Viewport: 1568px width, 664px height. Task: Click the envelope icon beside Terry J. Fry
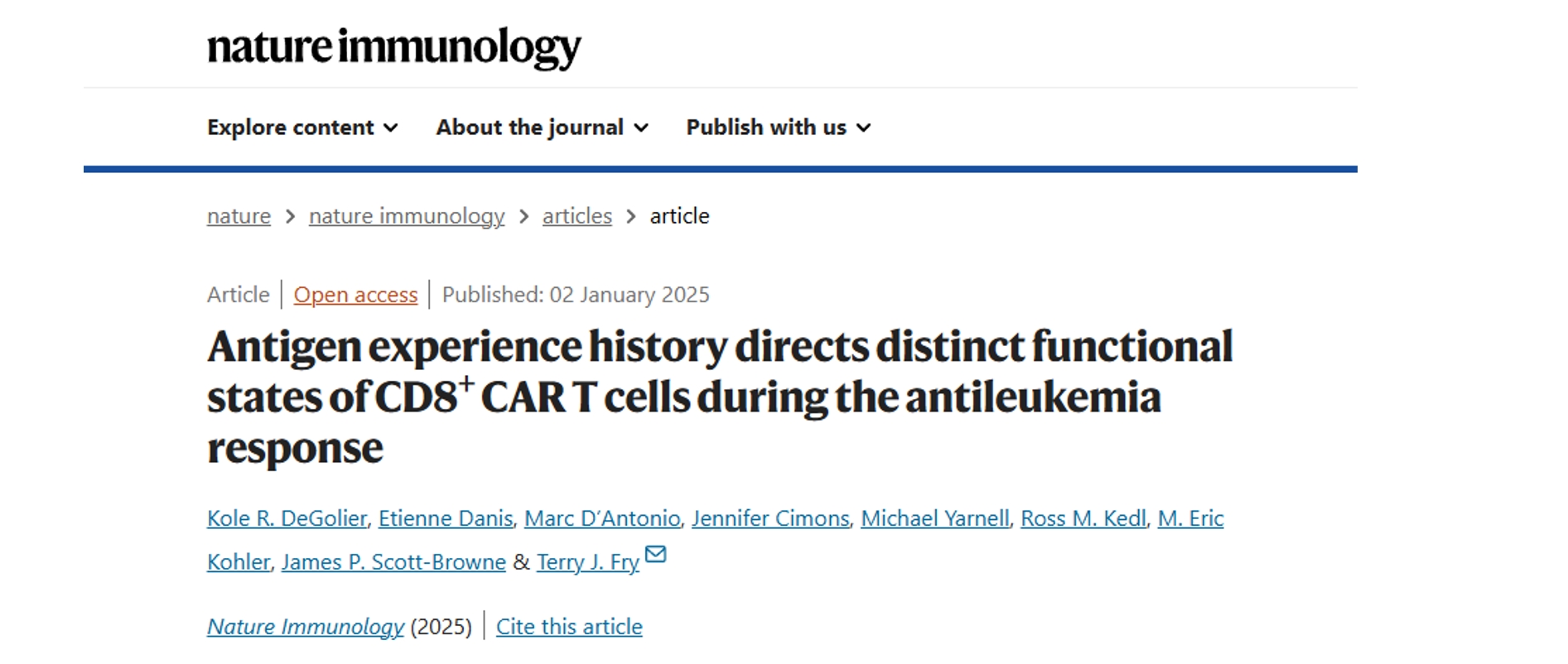click(x=655, y=554)
